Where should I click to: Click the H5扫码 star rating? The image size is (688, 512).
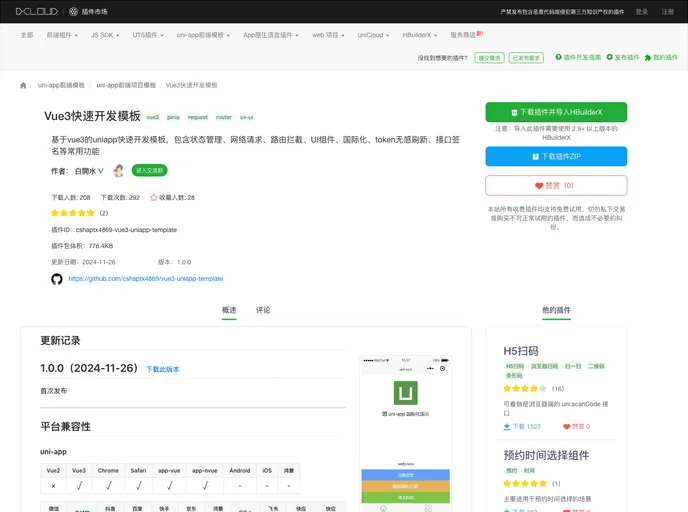[525, 388]
